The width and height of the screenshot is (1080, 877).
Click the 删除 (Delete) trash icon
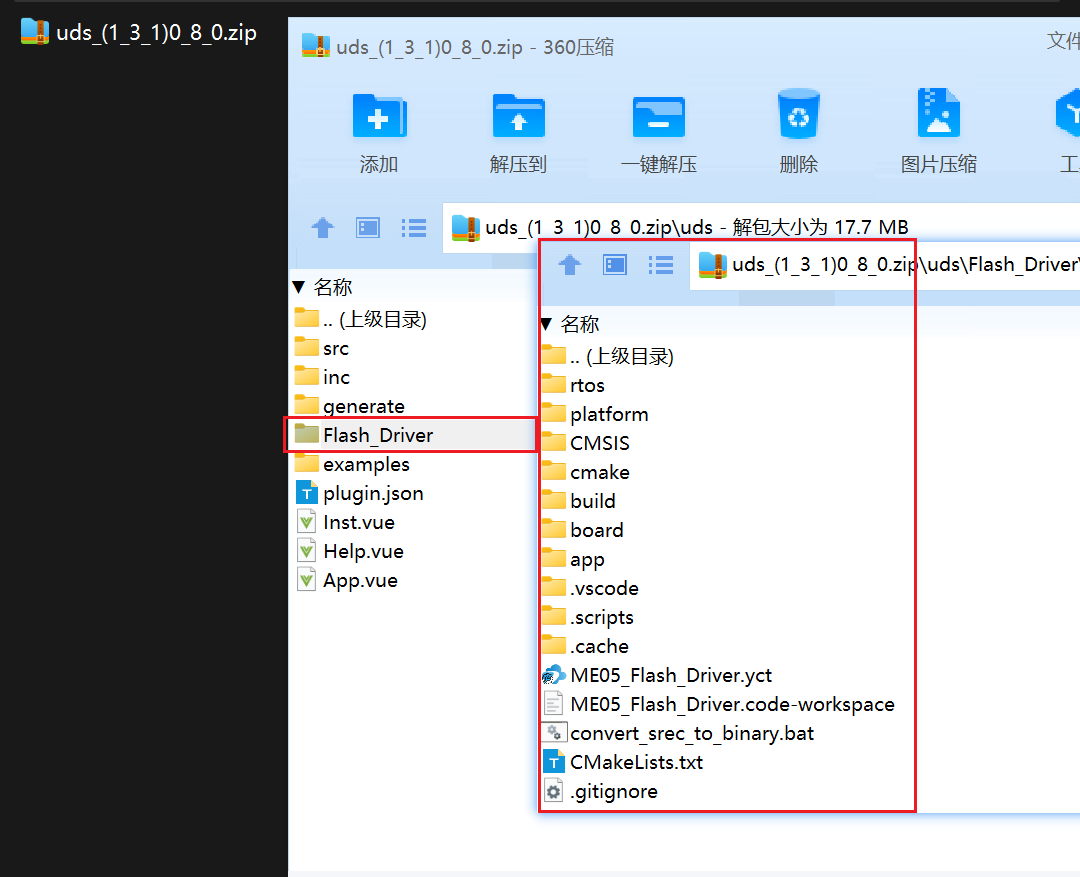click(x=798, y=114)
